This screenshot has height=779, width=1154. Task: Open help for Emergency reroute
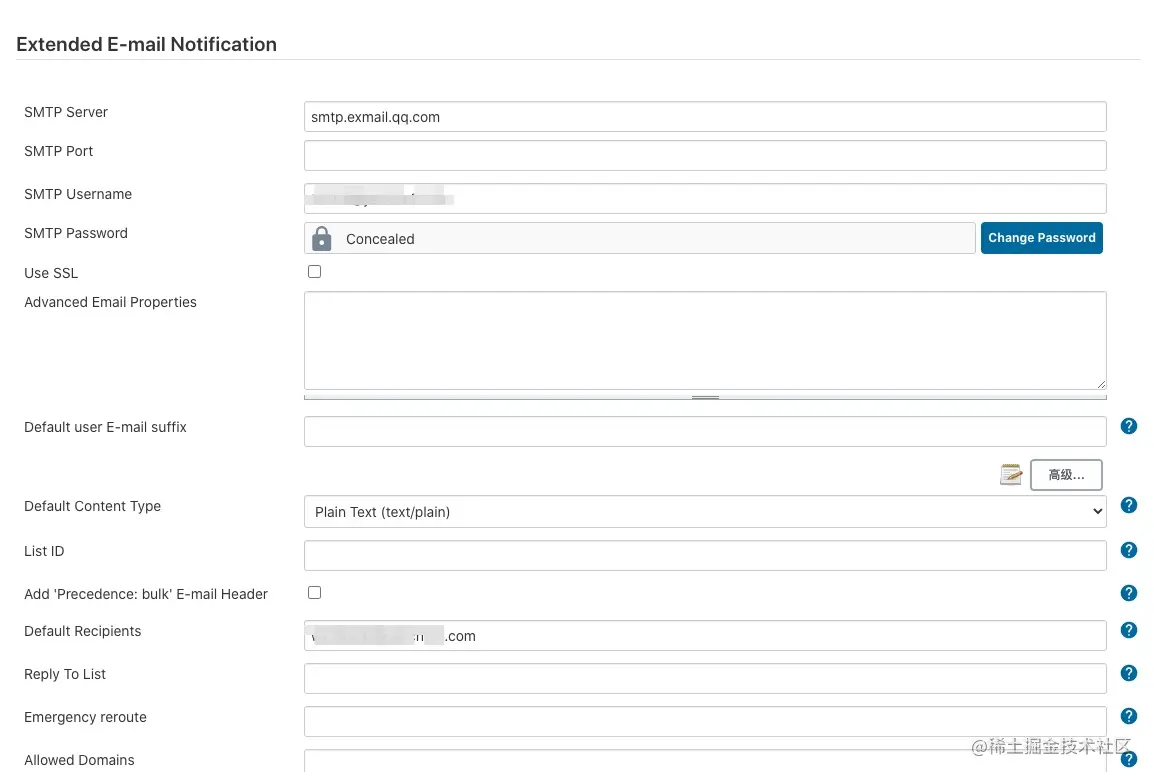(1129, 716)
